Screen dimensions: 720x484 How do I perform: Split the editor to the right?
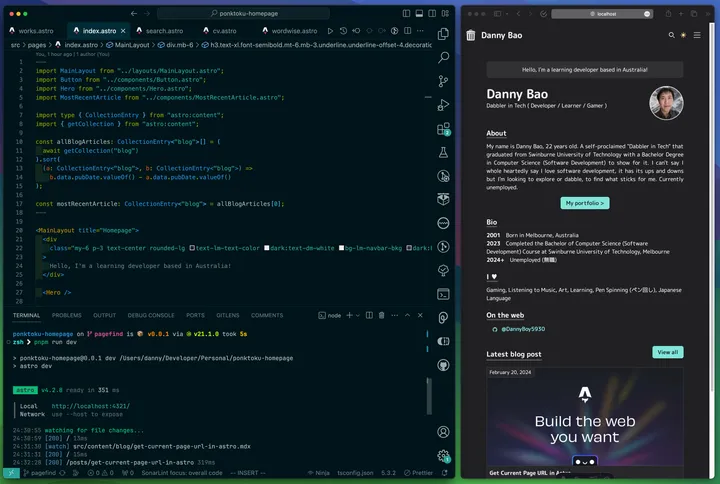tap(407, 31)
